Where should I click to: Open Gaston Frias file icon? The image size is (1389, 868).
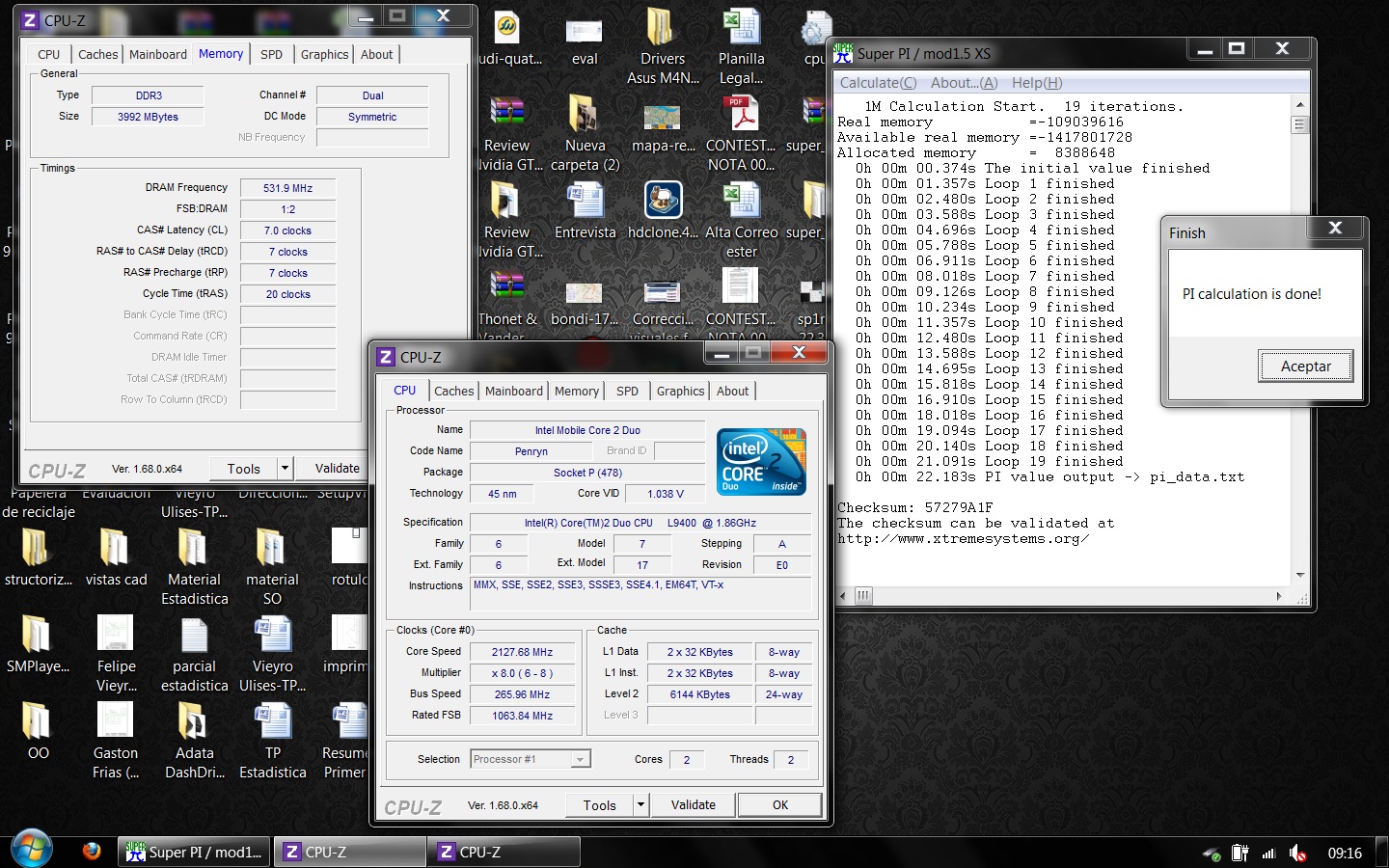click(116, 721)
